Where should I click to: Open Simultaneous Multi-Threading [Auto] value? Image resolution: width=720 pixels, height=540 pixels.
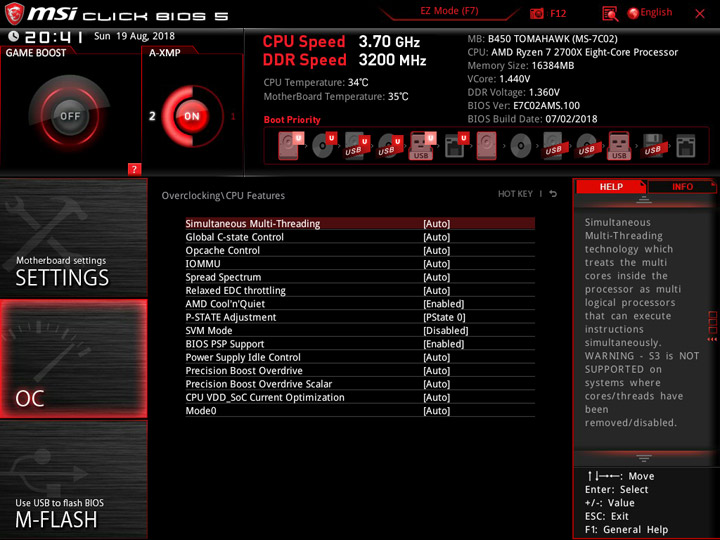[x=437, y=224]
